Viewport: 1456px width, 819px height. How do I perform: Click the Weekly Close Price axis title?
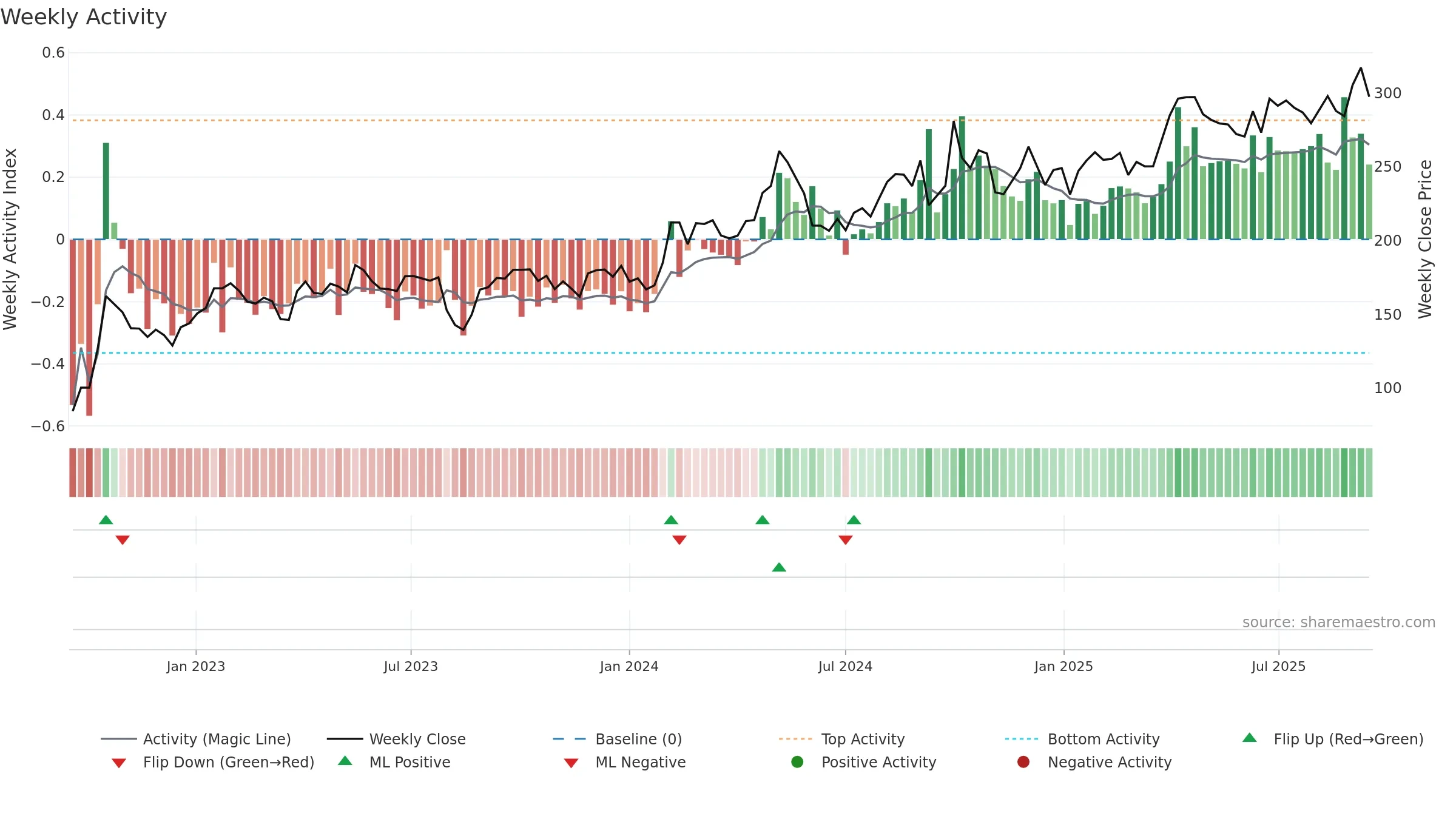coord(1425,239)
